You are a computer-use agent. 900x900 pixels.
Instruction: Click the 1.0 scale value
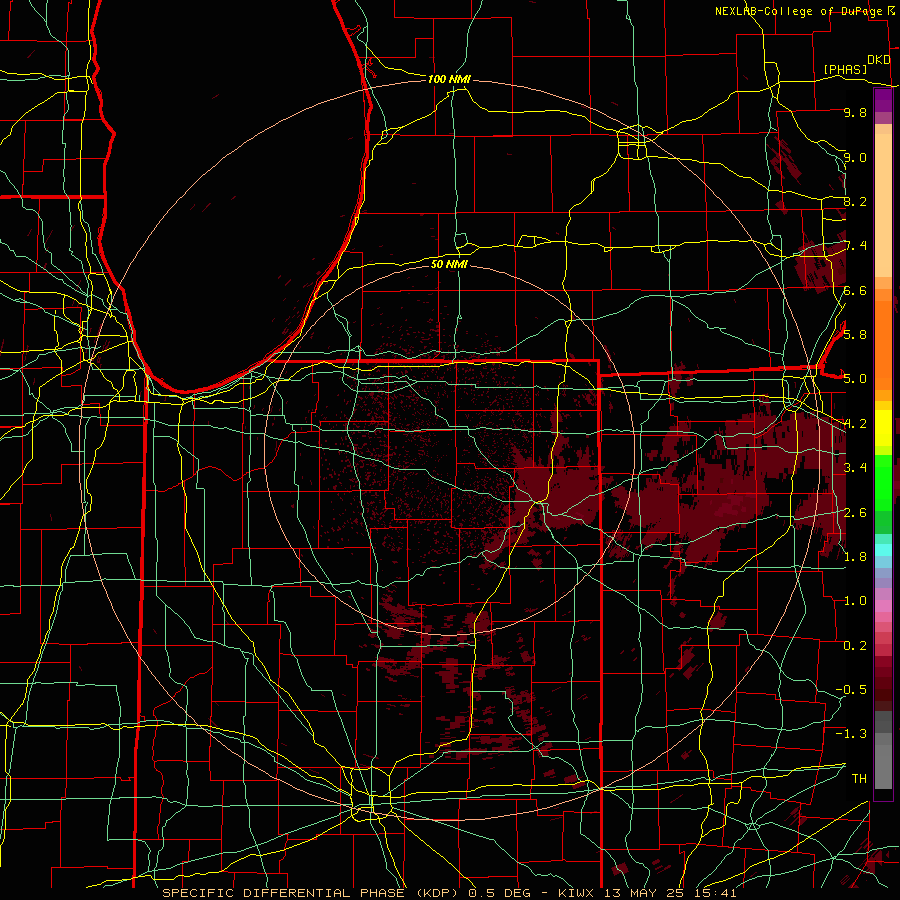pos(855,600)
